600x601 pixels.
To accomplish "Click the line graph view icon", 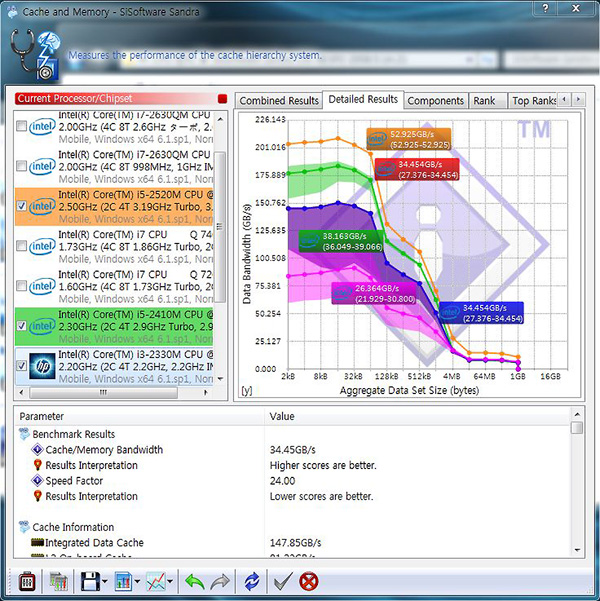I will coord(156,581).
